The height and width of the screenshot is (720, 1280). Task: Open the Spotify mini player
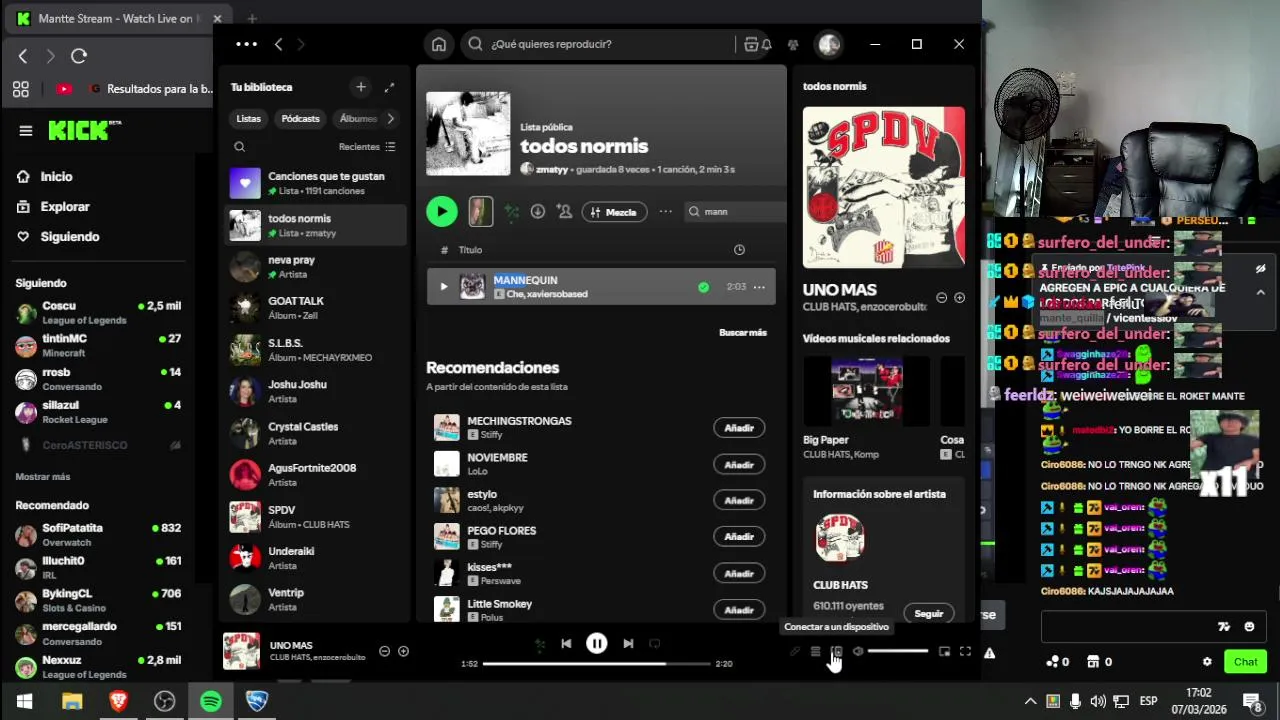(x=944, y=652)
